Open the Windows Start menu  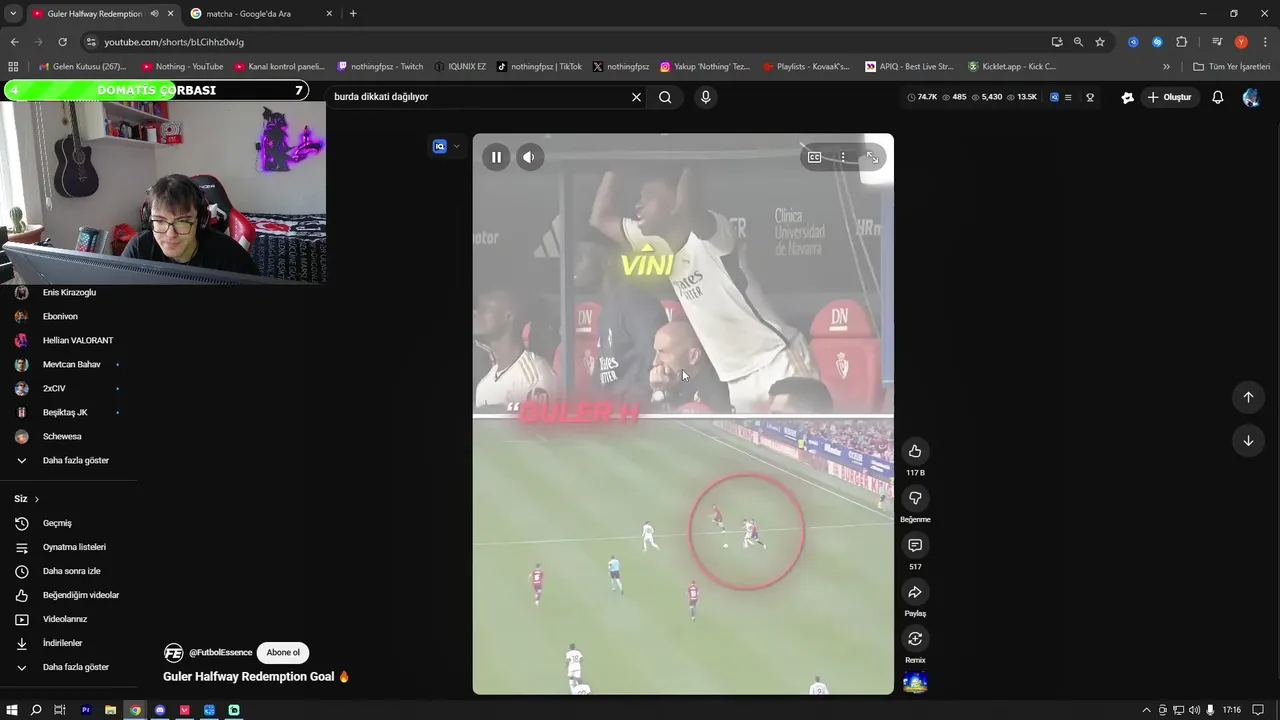pos(12,710)
